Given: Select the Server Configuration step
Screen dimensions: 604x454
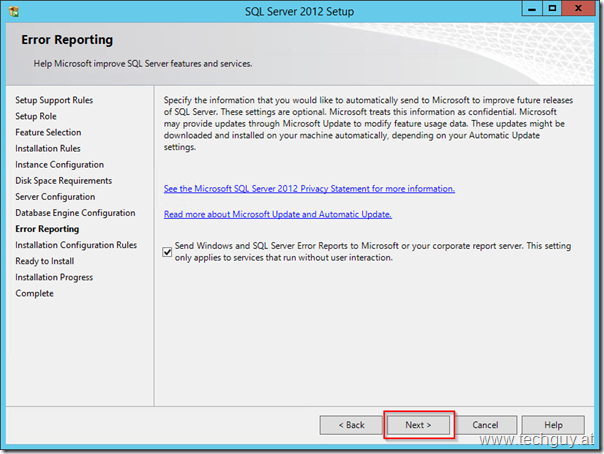Looking at the screenshot, I should (x=55, y=197).
